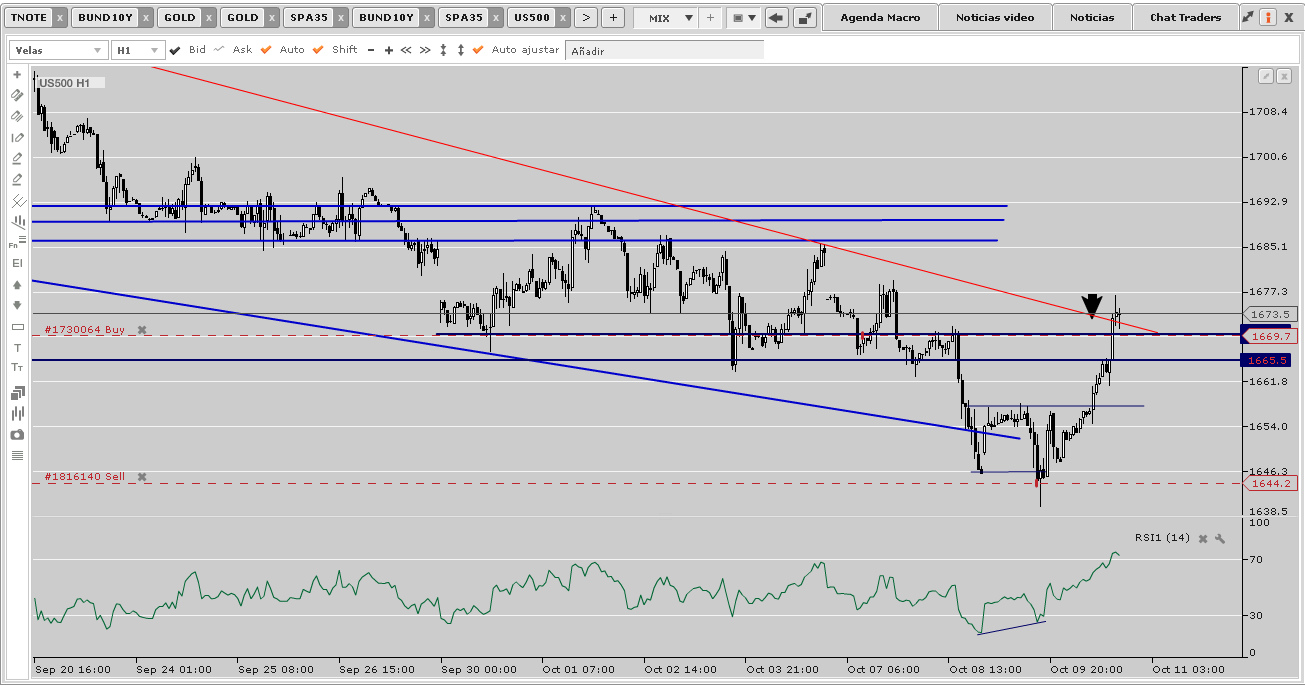
Task: Click the camera screenshot icon
Action: (16, 435)
